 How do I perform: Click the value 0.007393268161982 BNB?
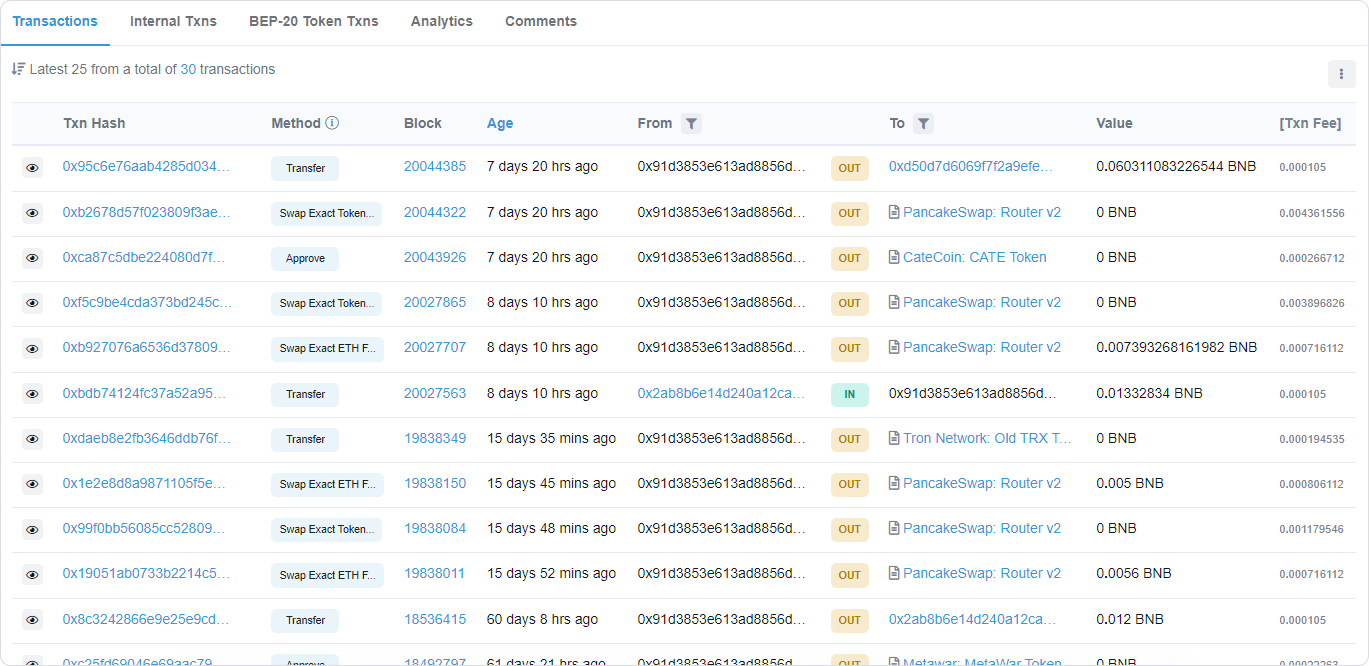point(1176,347)
